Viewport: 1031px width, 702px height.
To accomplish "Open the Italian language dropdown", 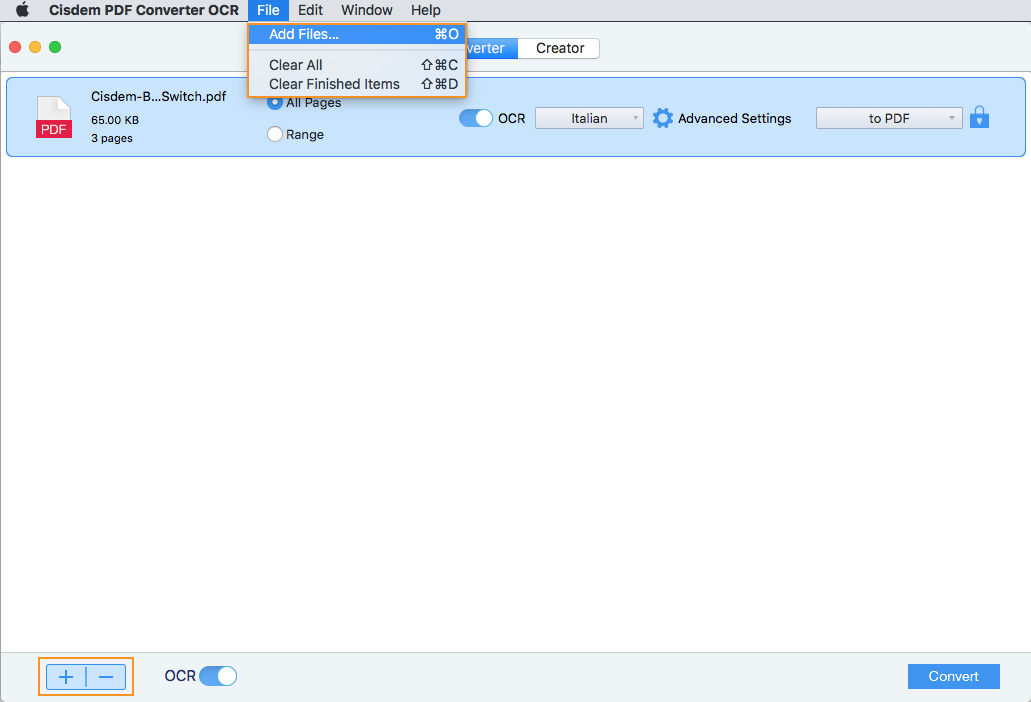I will (589, 118).
